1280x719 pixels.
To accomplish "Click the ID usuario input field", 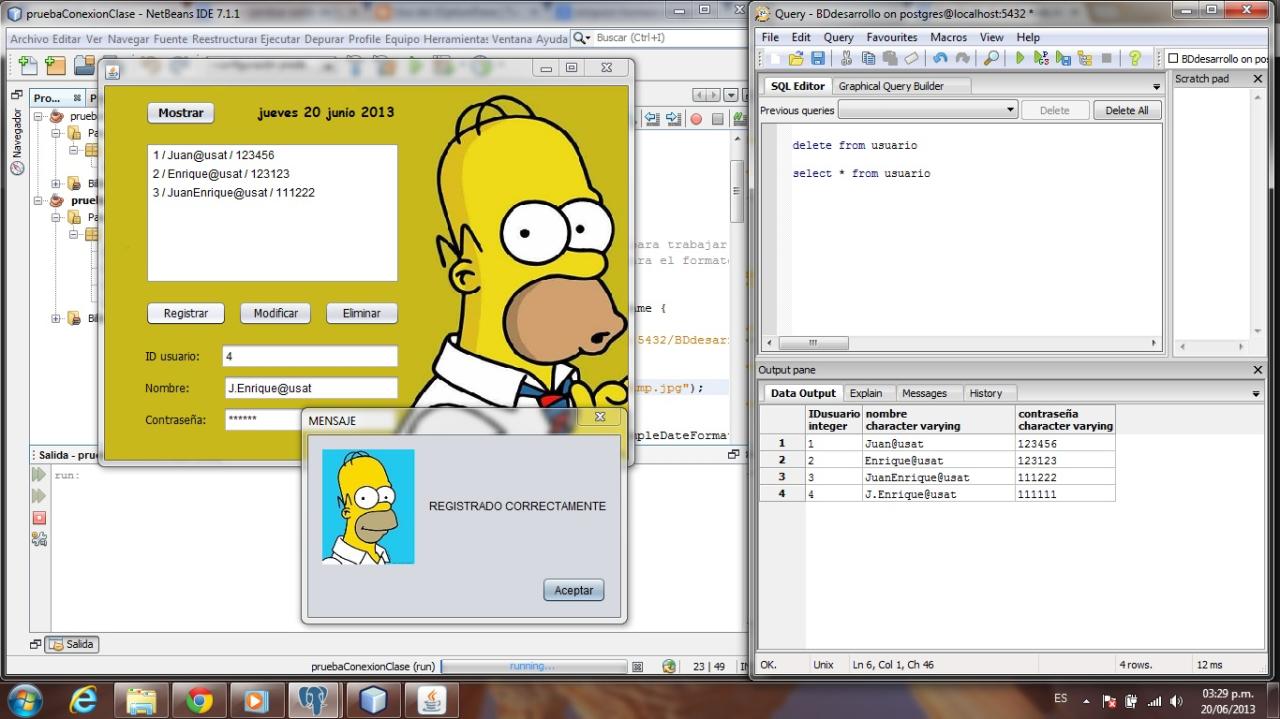I will tap(311, 356).
